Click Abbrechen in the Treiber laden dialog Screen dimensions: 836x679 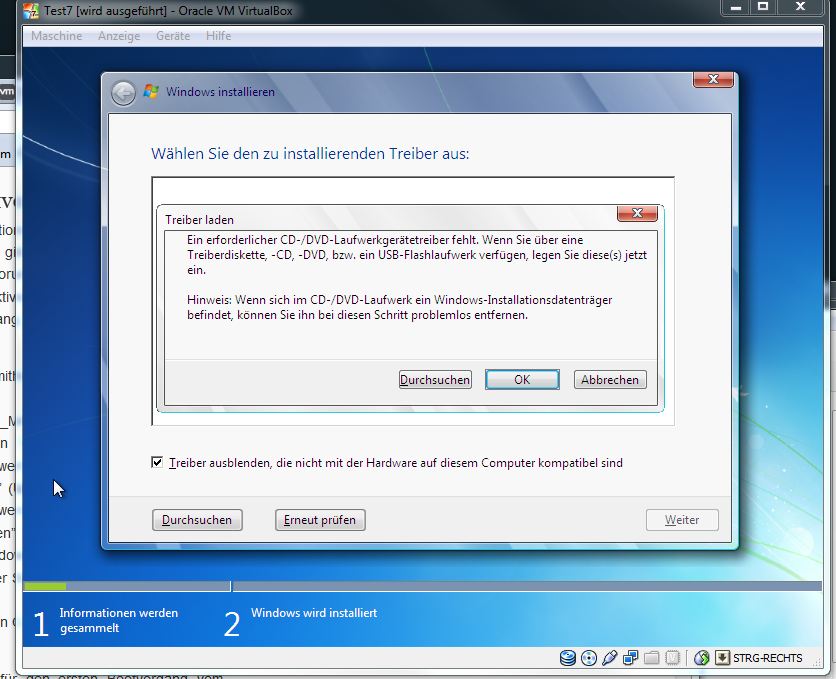pos(610,379)
